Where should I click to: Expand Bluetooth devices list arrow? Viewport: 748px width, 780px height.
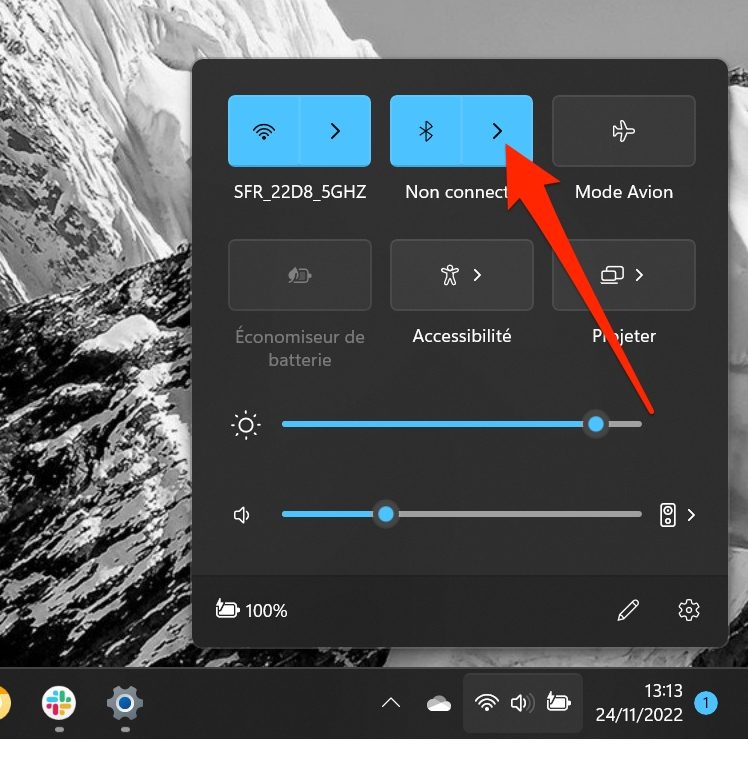click(x=497, y=131)
